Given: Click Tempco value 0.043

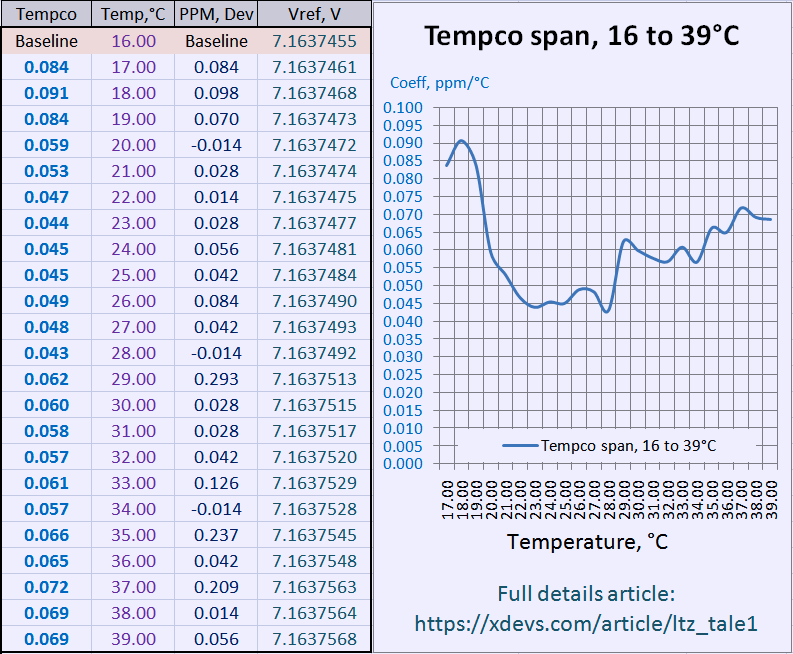Looking at the screenshot, I should coord(47,353).
